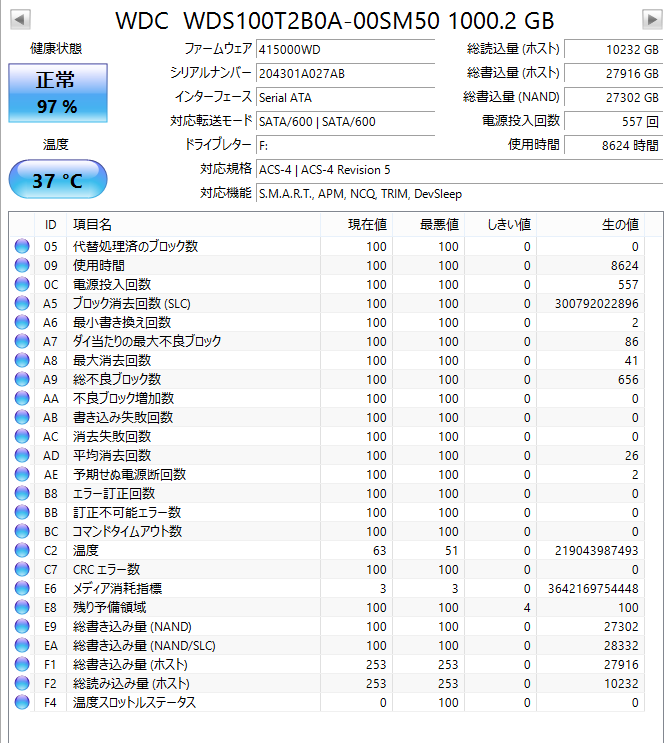
Task: Click raw value 300792022896
Action: point(597,304)
